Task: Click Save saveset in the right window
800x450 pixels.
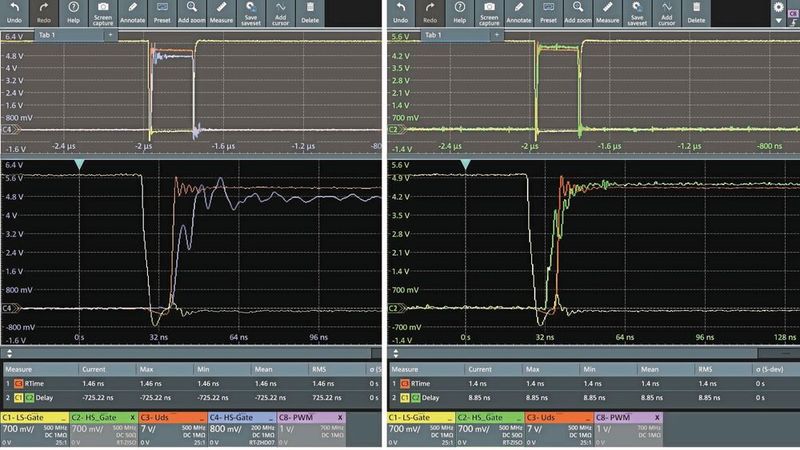Action: pyautogui.click(x=637, y=13)
